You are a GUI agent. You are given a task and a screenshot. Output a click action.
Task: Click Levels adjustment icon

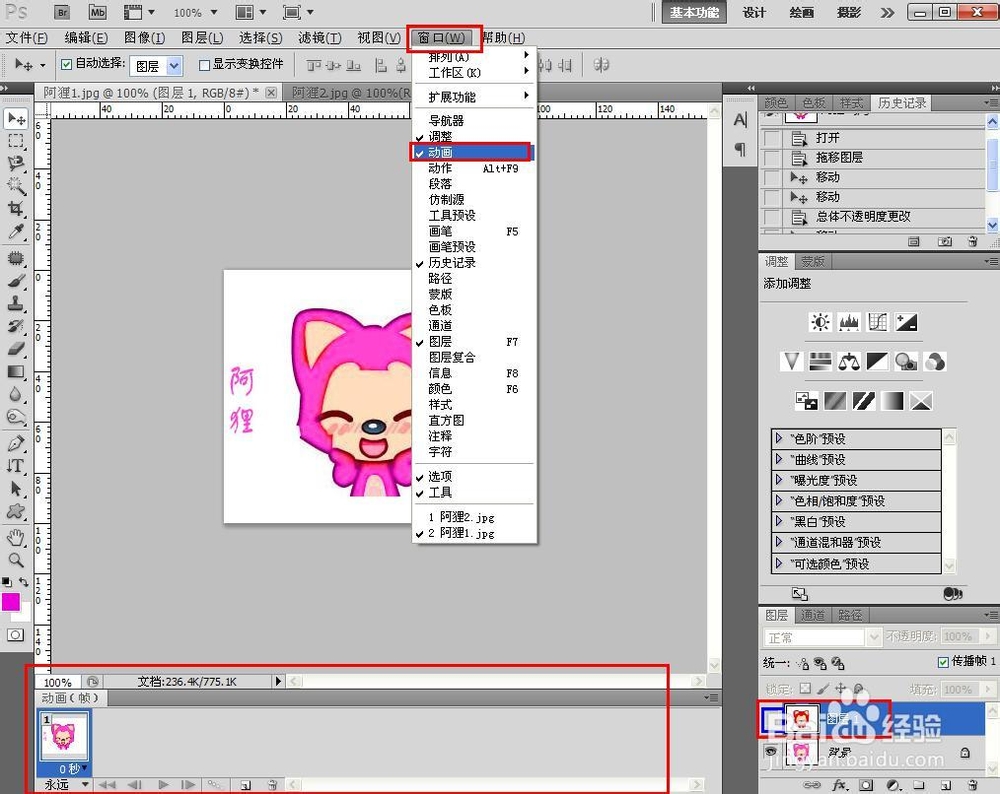[849, 322]
